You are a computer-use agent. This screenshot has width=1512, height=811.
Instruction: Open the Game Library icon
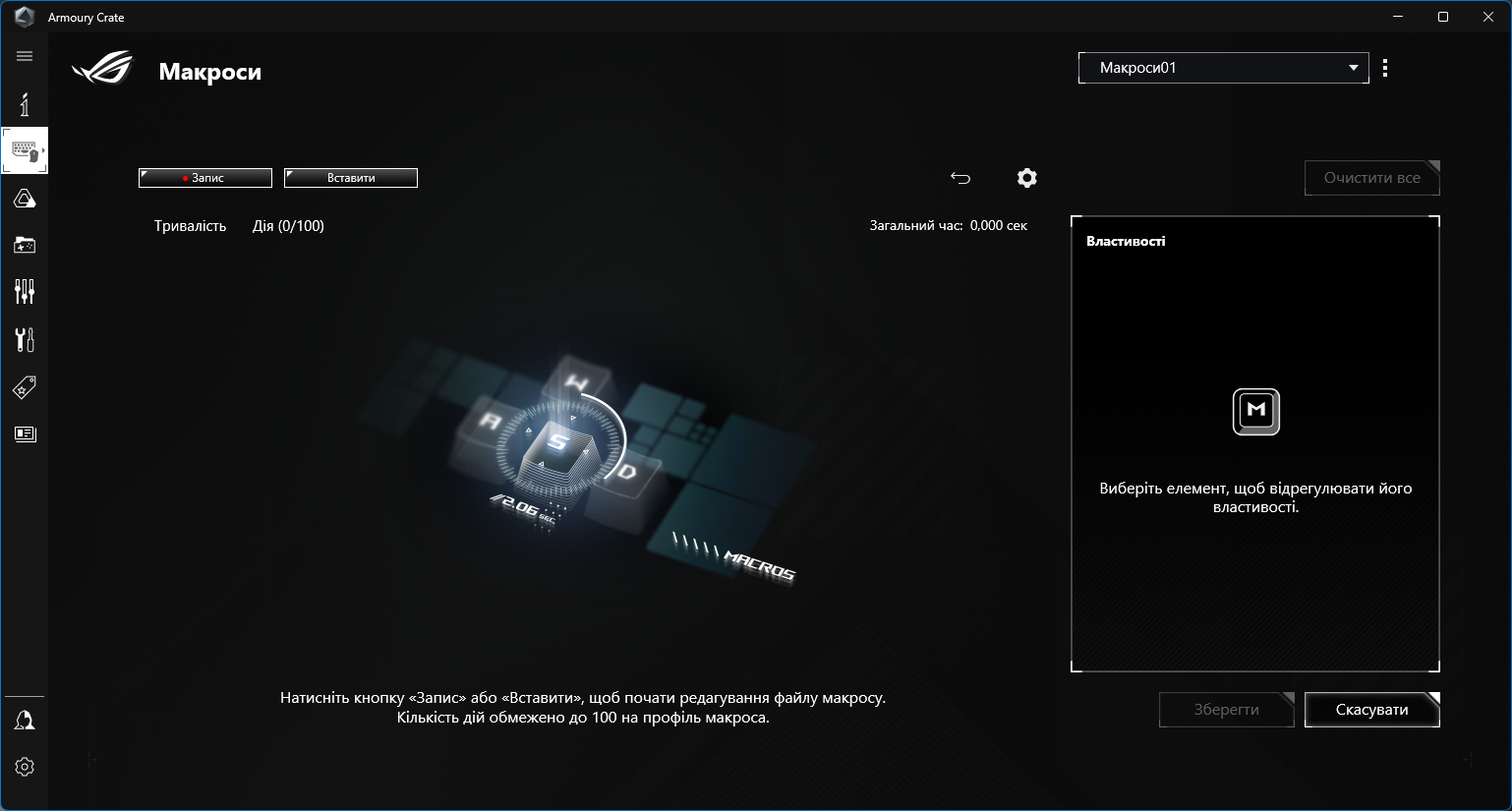[25, 245]
